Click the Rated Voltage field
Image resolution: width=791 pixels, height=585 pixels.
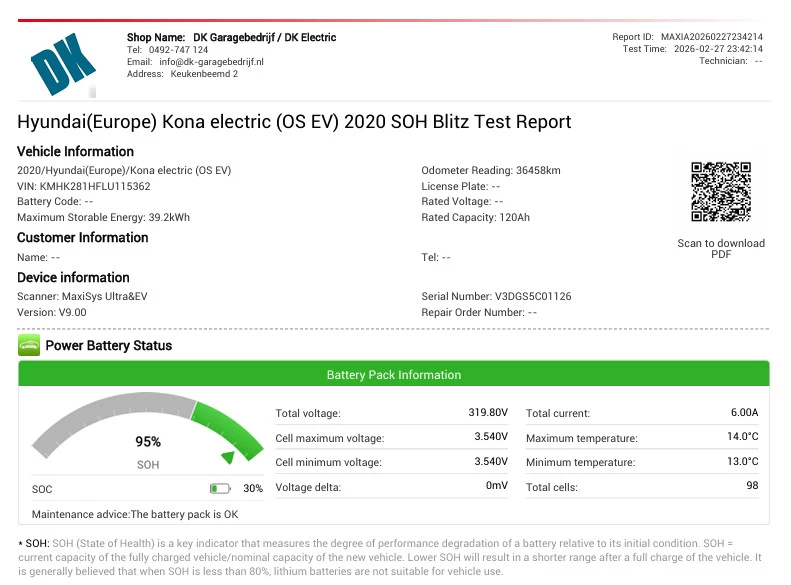[x=462, y=201]
